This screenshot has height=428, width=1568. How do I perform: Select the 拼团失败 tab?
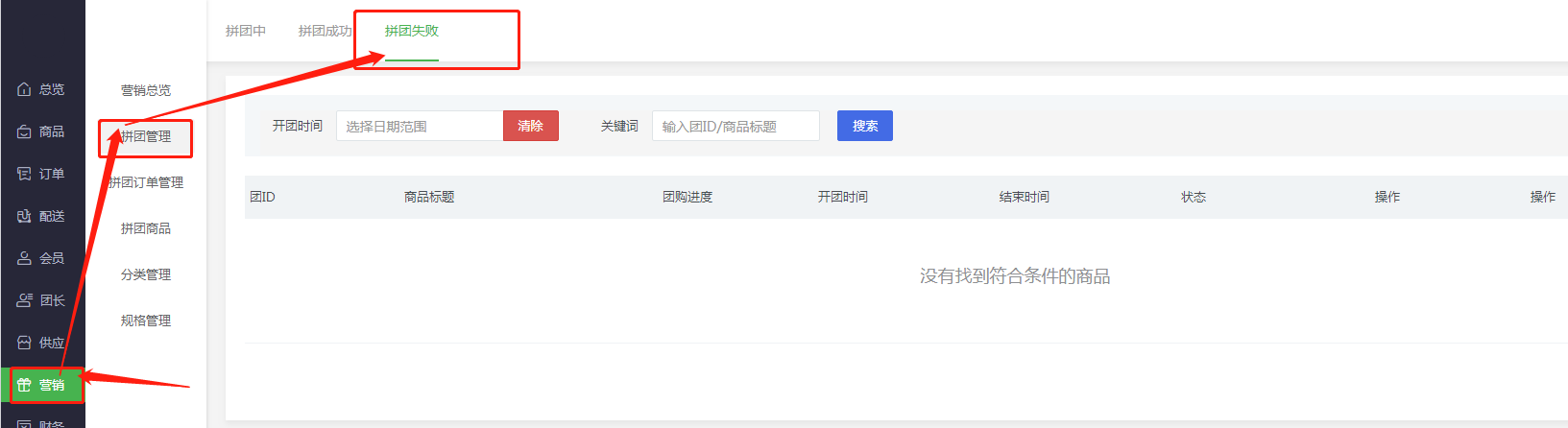(x=412, y=31)
